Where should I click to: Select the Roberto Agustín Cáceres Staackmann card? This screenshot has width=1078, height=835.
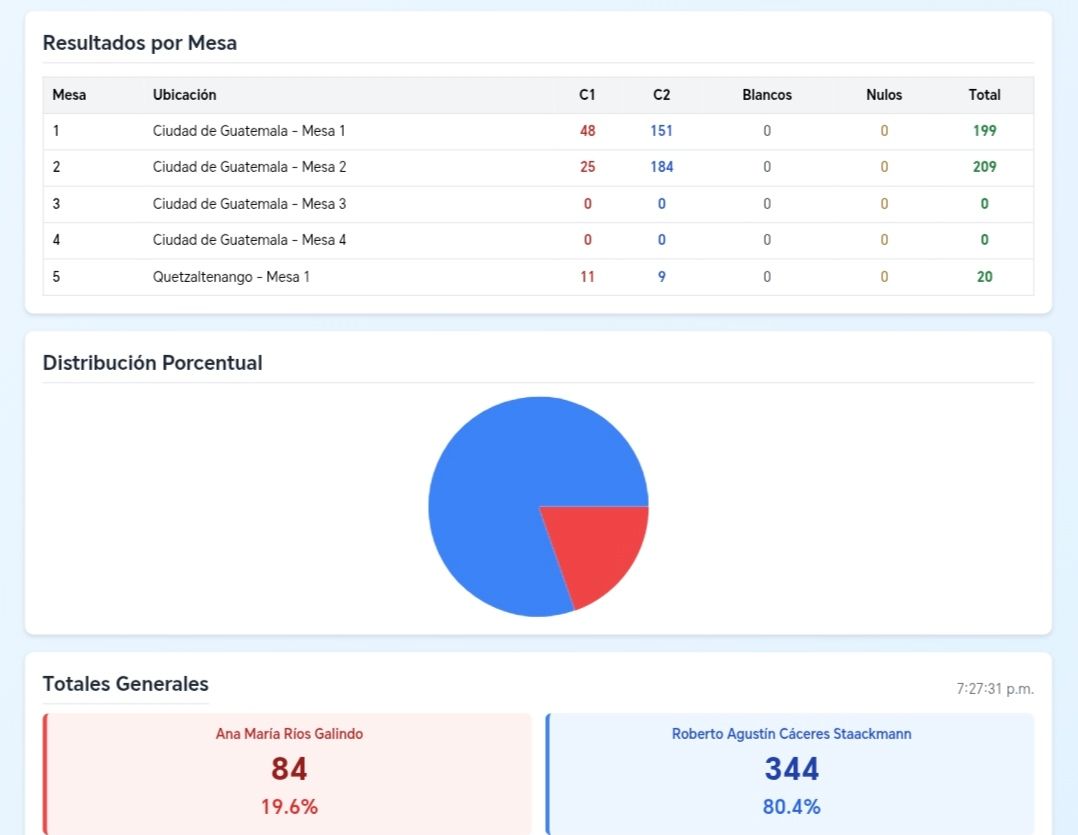pyautogui.click(x=791, y=772)
